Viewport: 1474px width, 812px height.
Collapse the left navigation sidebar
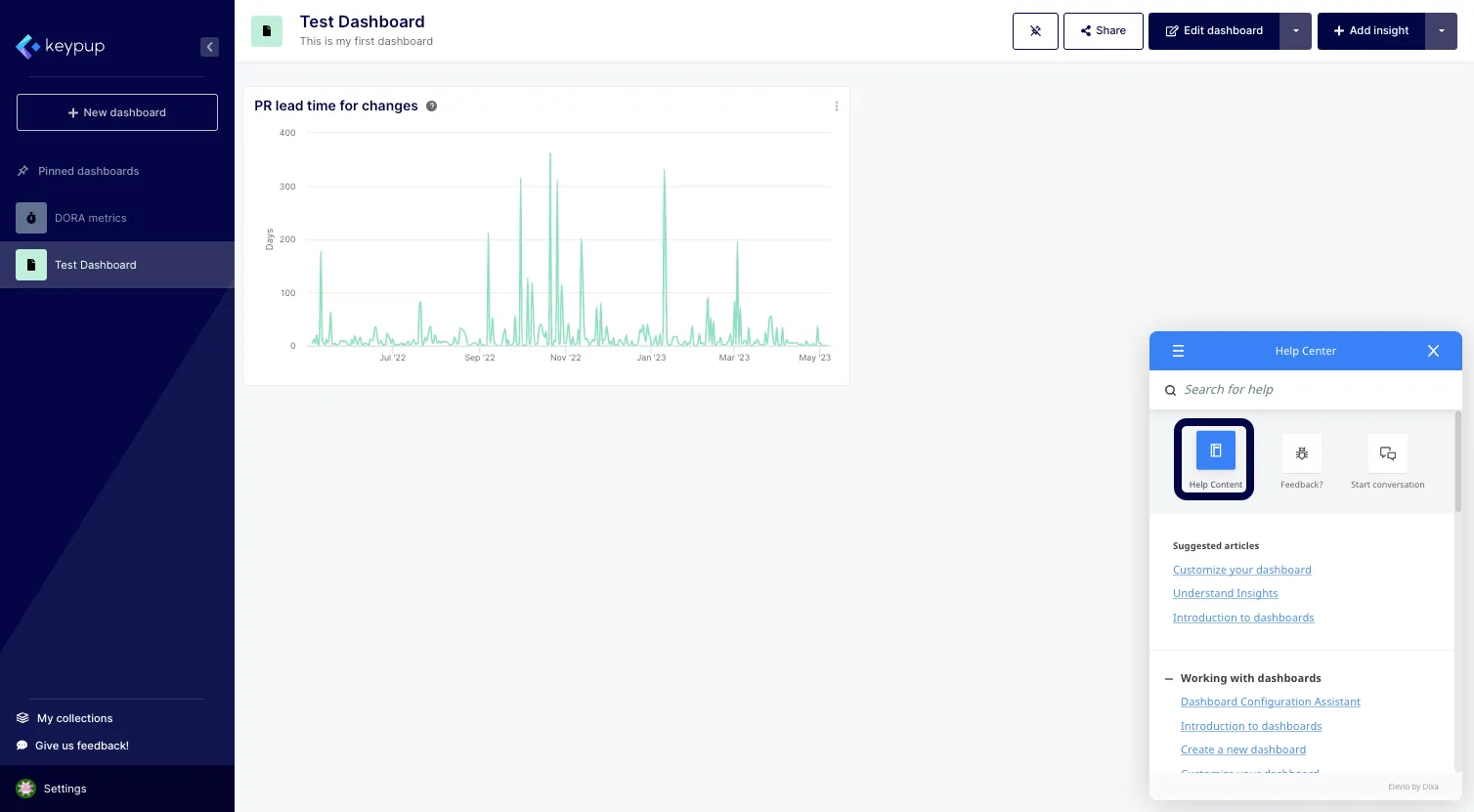point(209,46)
